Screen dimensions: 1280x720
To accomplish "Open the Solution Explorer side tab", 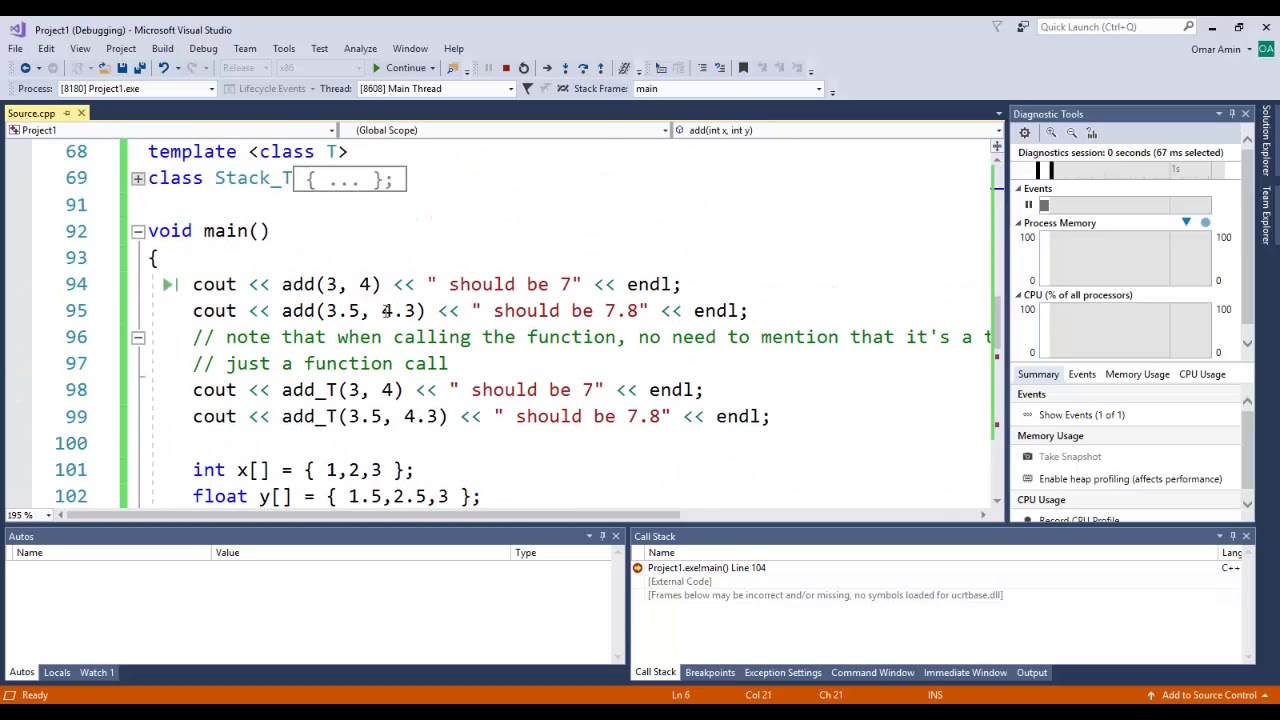I will (1265, 140).
